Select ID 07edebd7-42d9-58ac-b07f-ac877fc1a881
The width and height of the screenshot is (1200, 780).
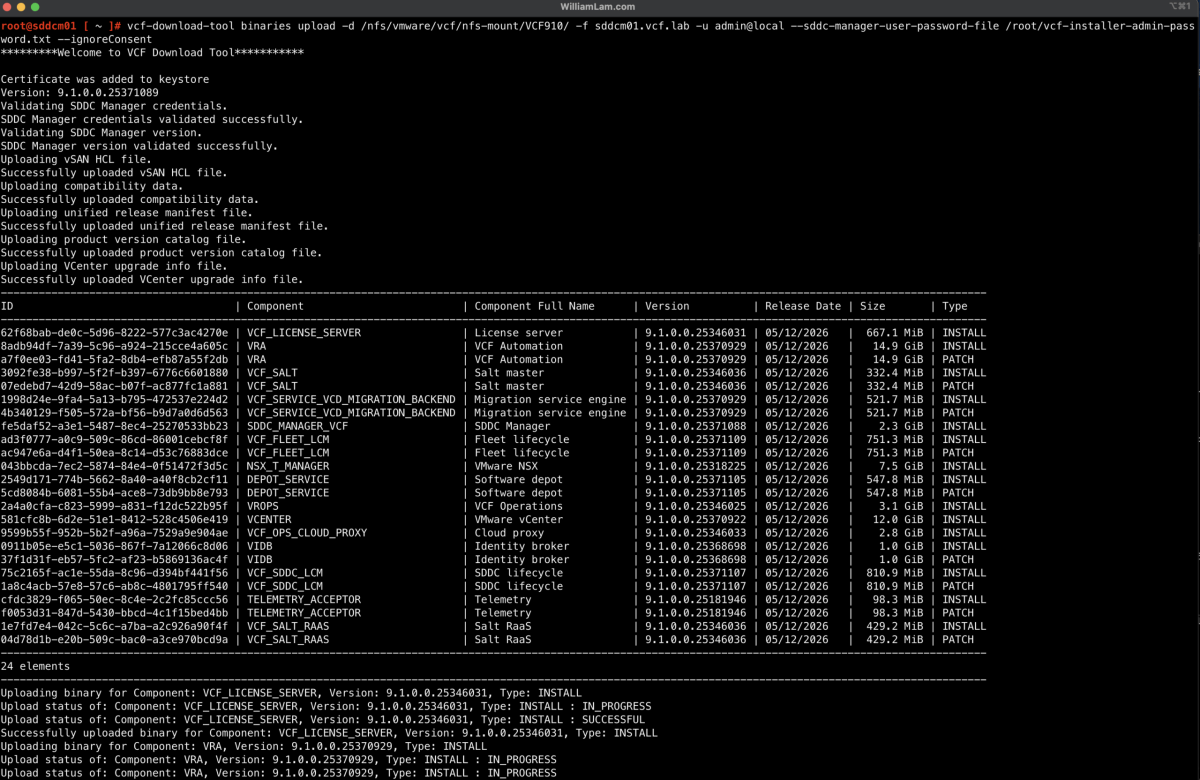pos(114,386)
